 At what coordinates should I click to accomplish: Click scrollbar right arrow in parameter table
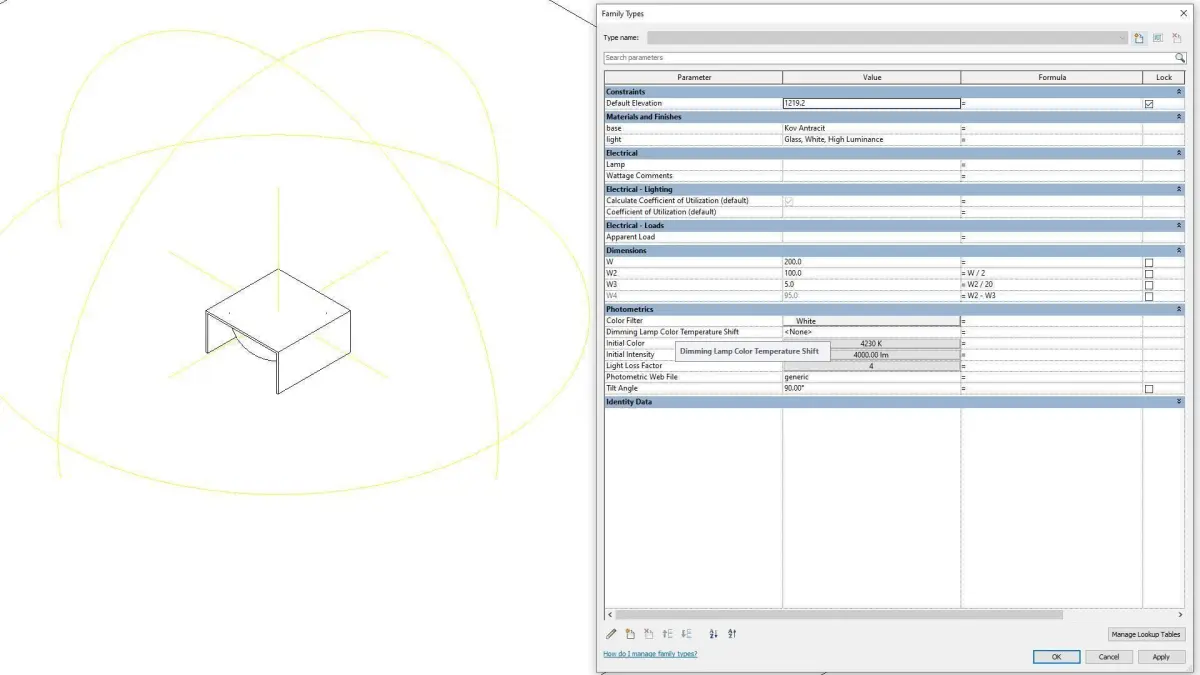pyautogui.click(x=1180, y=615)
